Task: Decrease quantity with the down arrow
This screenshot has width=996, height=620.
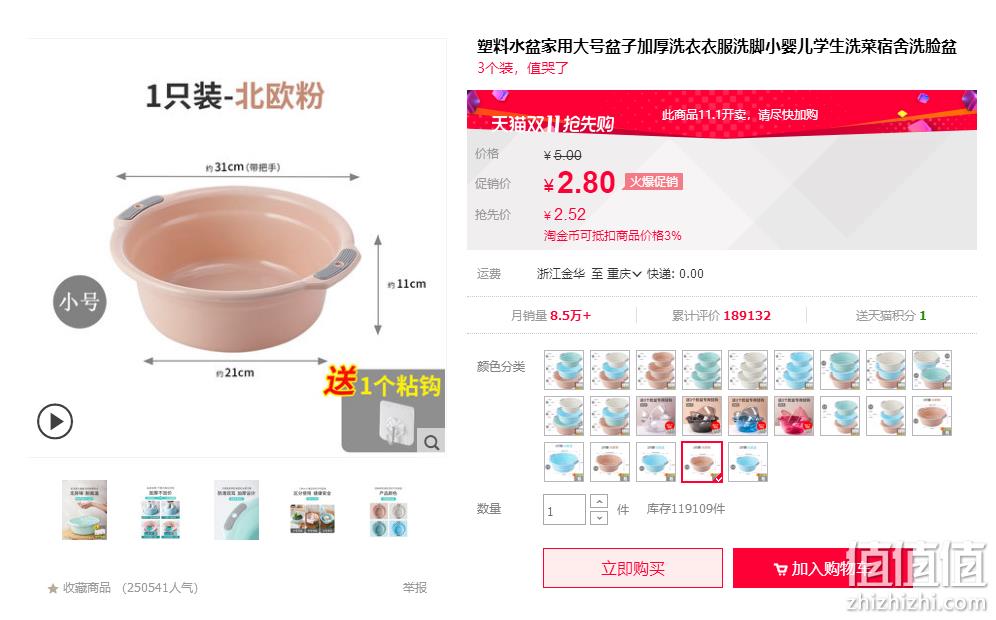Action: pos(598,518)
